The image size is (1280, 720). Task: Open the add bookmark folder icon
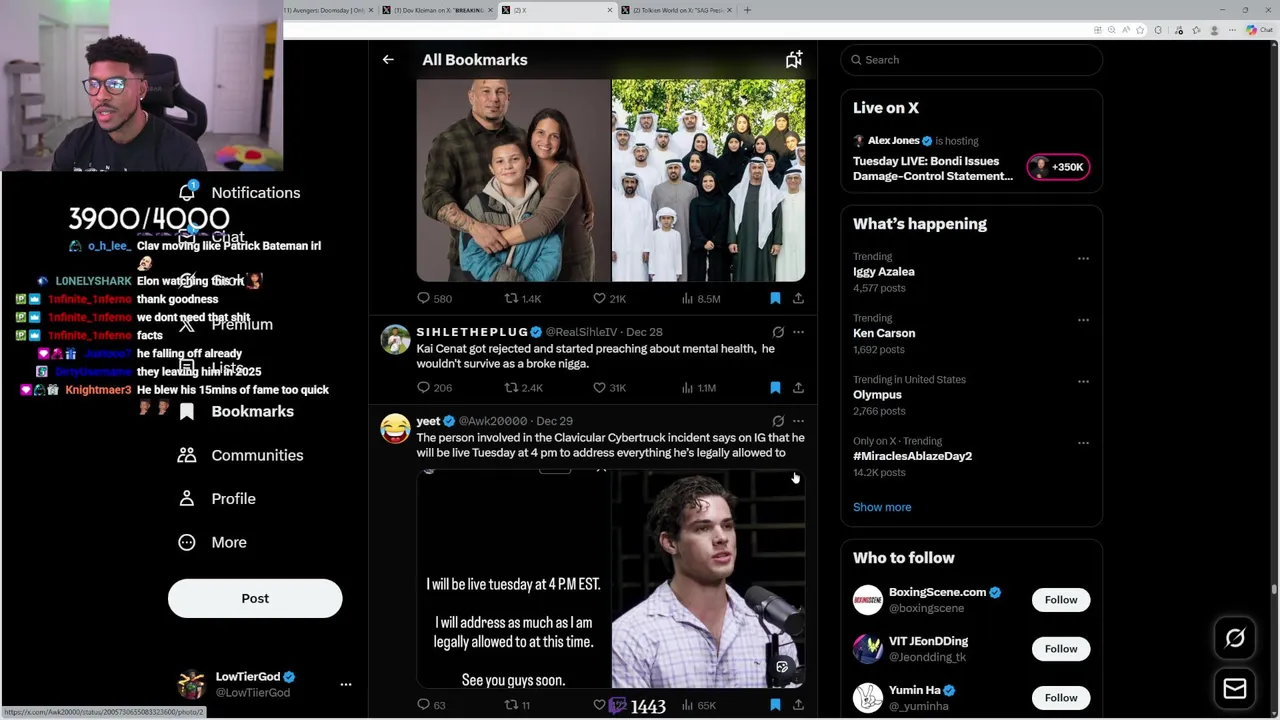(794, 60)
